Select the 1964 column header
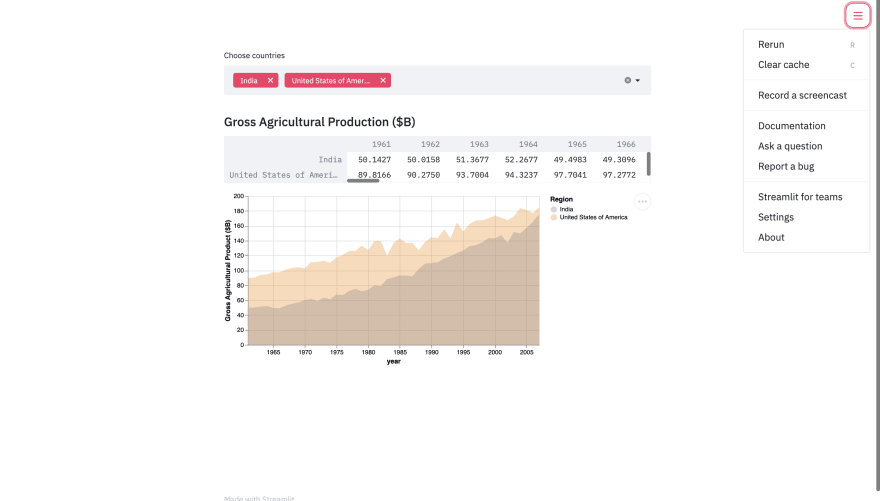880x501 pixels. tap(528, 144)
